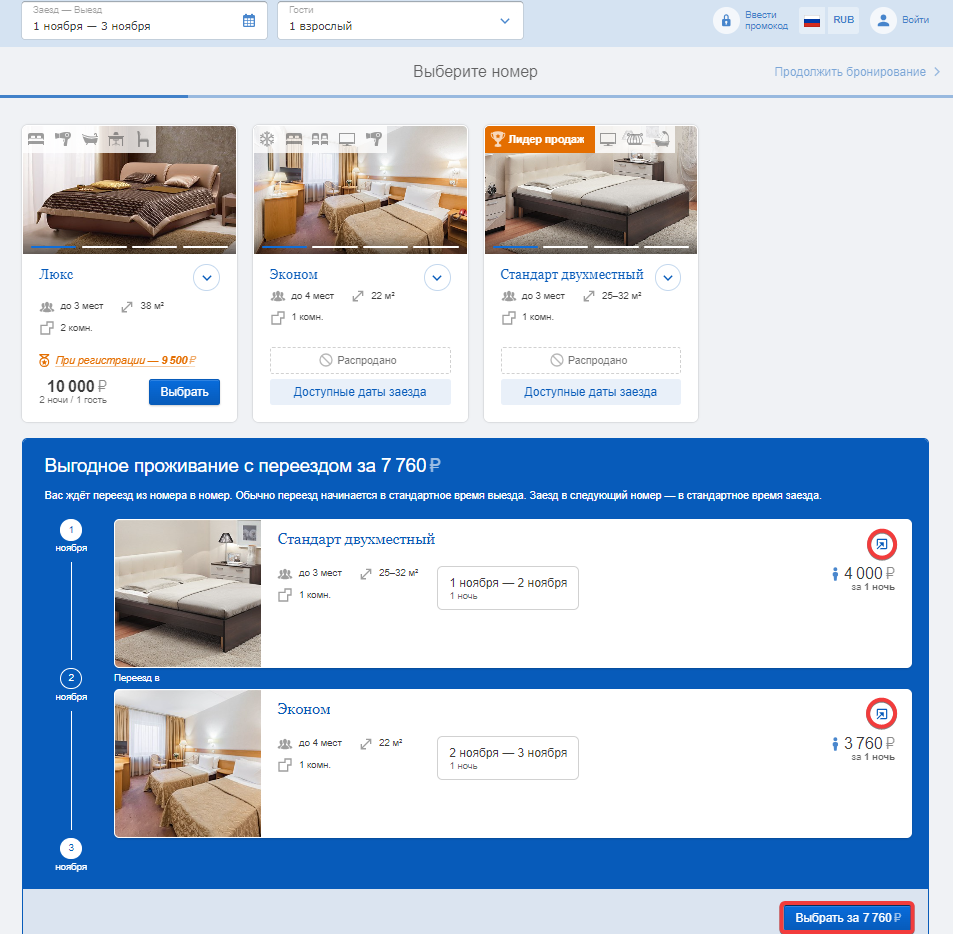This screenshot has width=953, height=934.
Task: Click the При регистрации — 9 500 ₽ link
Action: point(125,360)
